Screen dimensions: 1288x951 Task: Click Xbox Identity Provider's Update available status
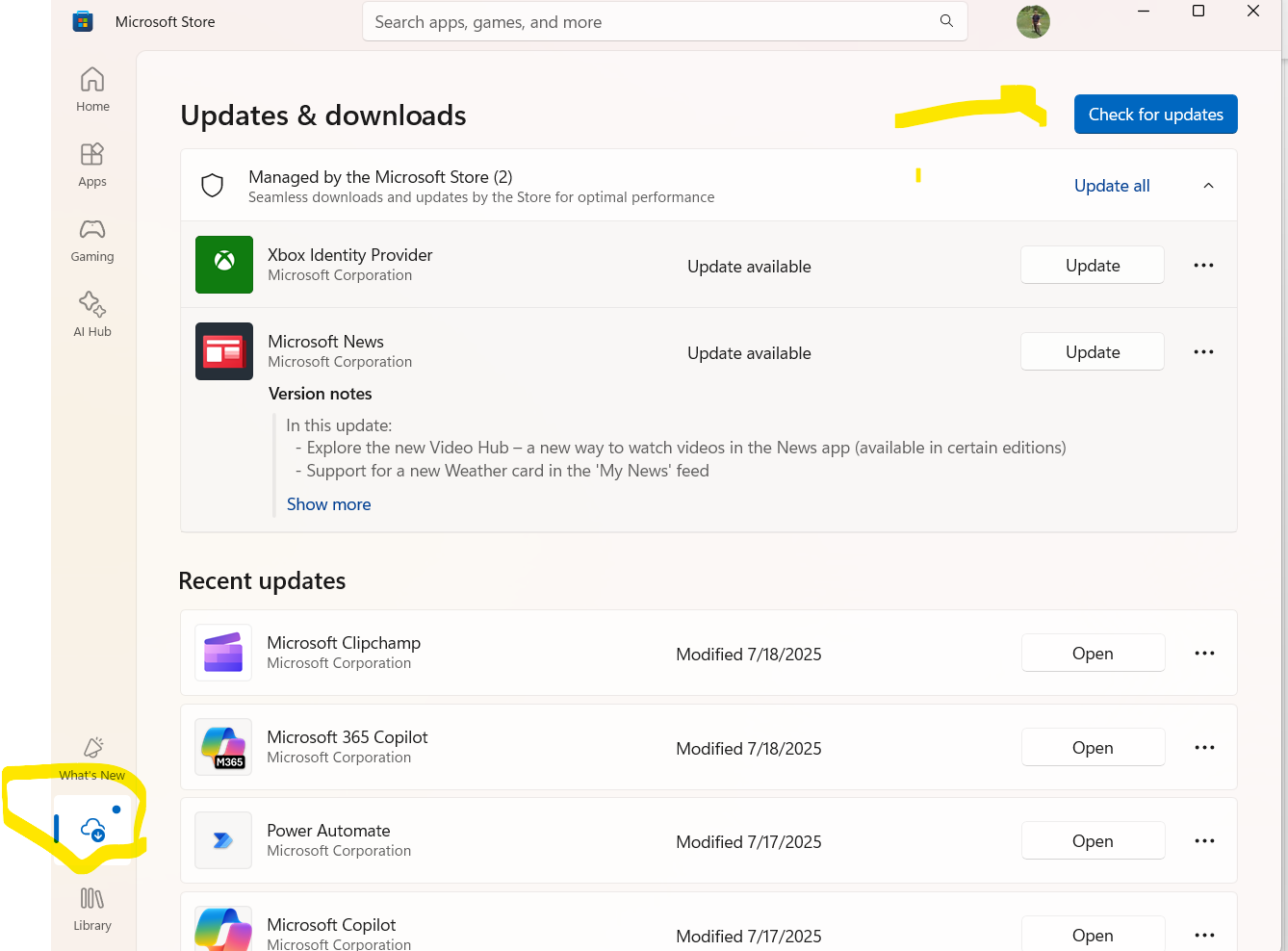pyautogui.click(x=749, y=267)
